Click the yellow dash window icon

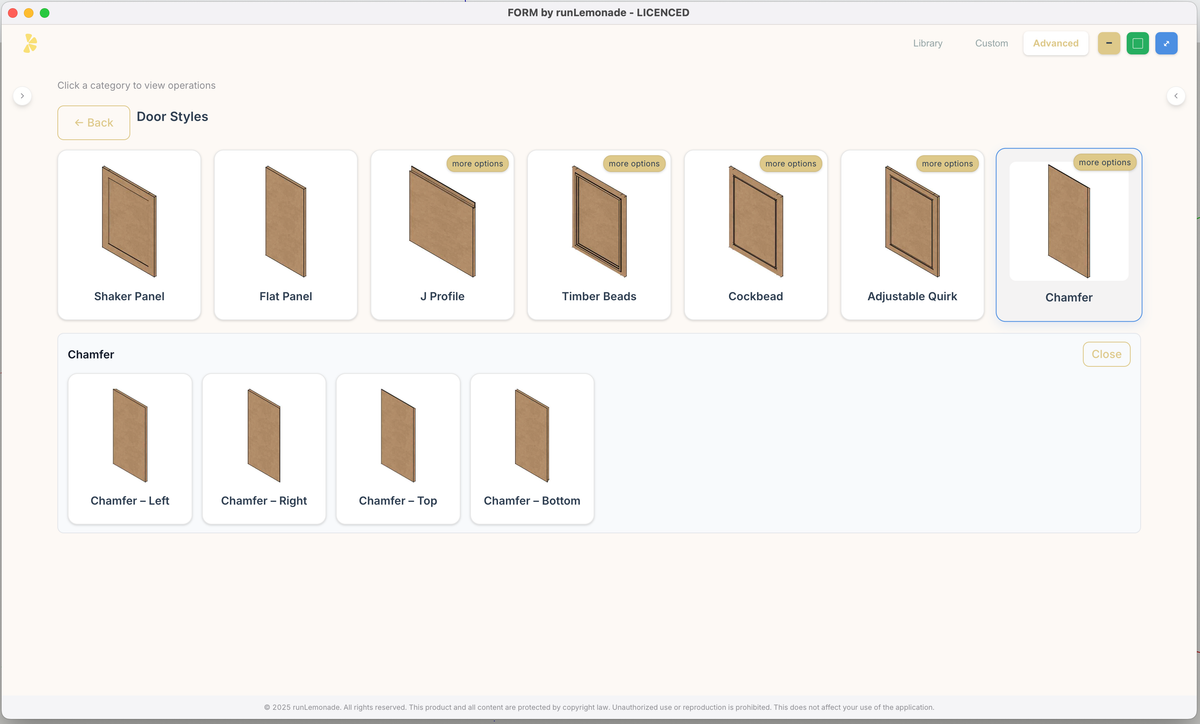pos(1108,43)
